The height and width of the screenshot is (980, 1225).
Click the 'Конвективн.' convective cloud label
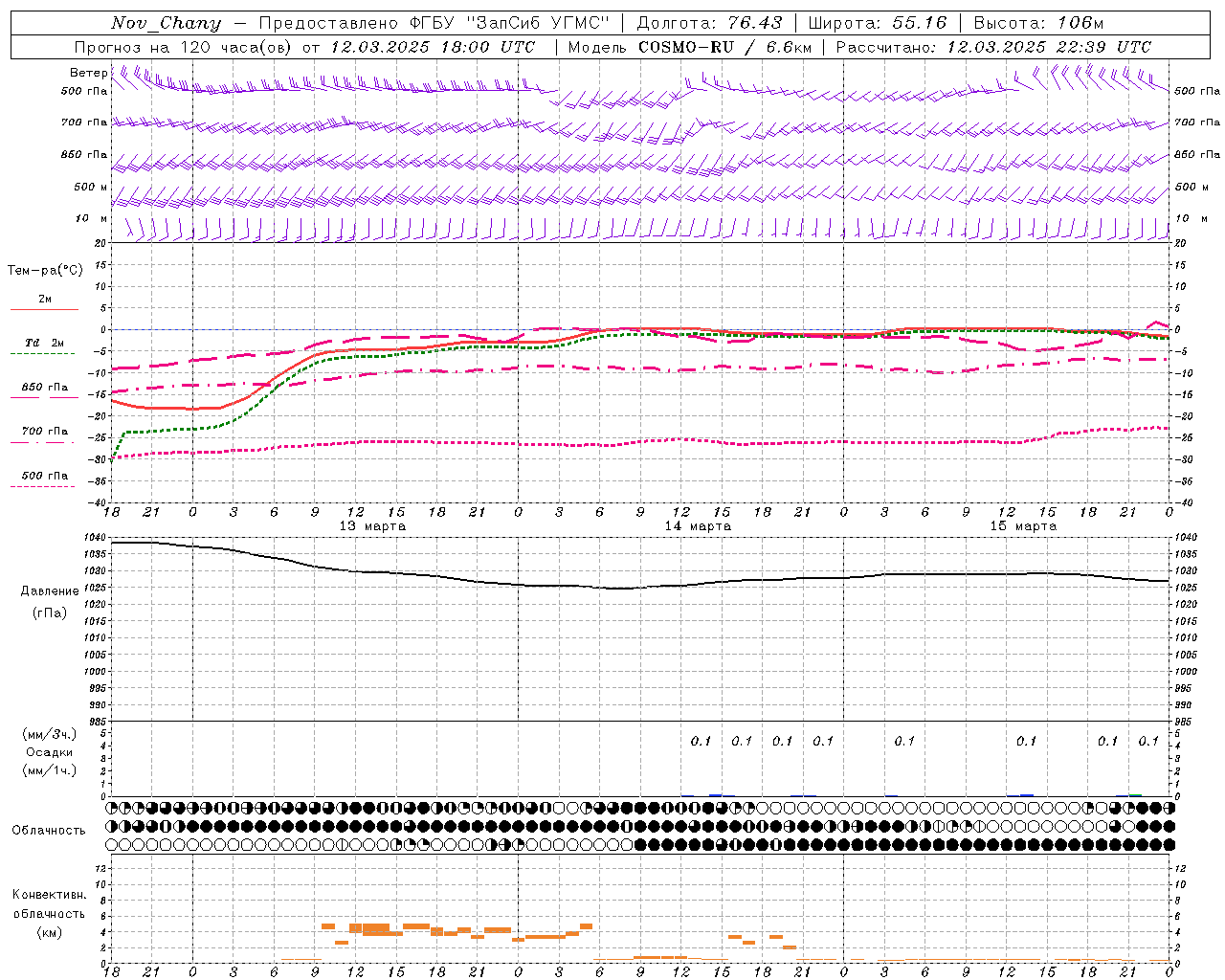click(49, 895)
